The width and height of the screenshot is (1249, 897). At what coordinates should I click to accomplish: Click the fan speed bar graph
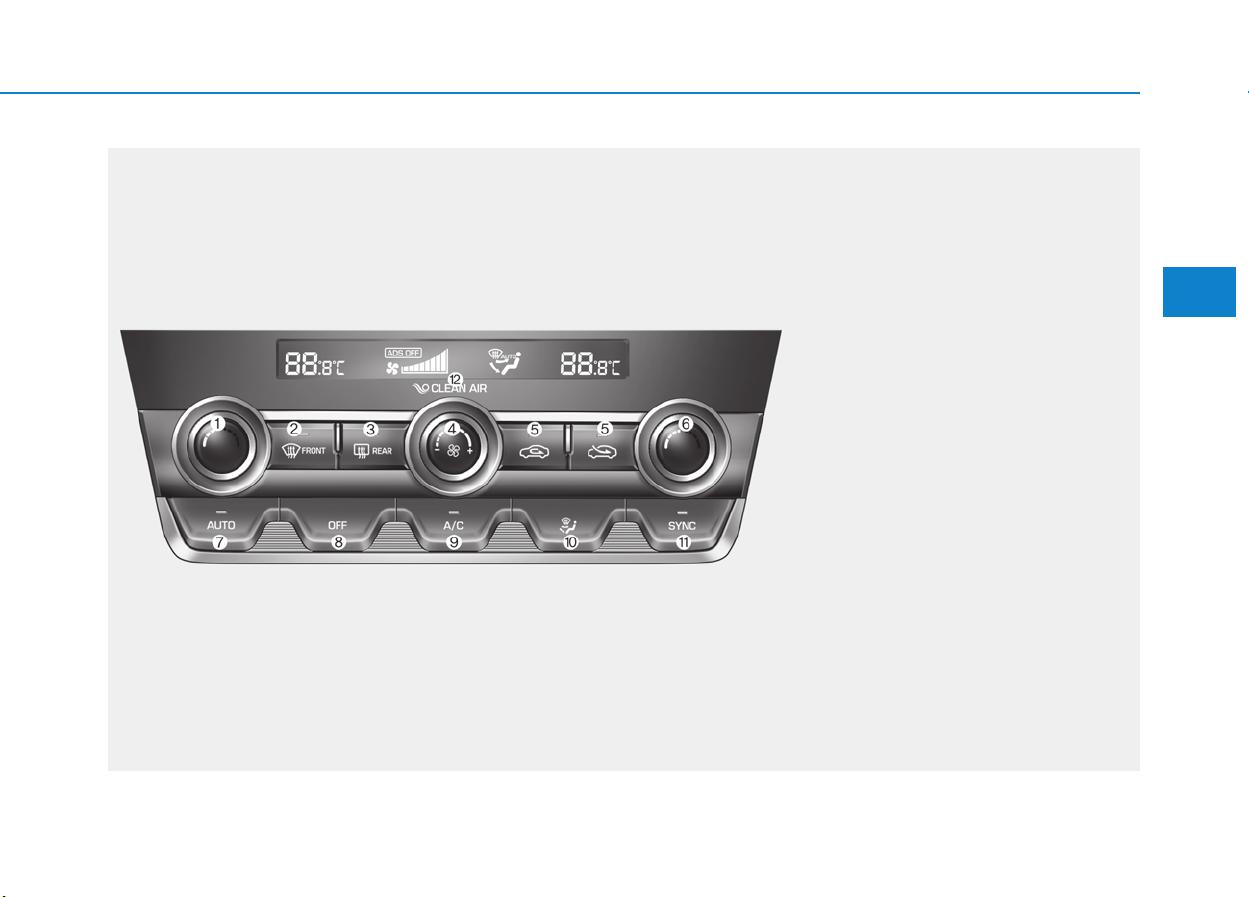(425, 361)
